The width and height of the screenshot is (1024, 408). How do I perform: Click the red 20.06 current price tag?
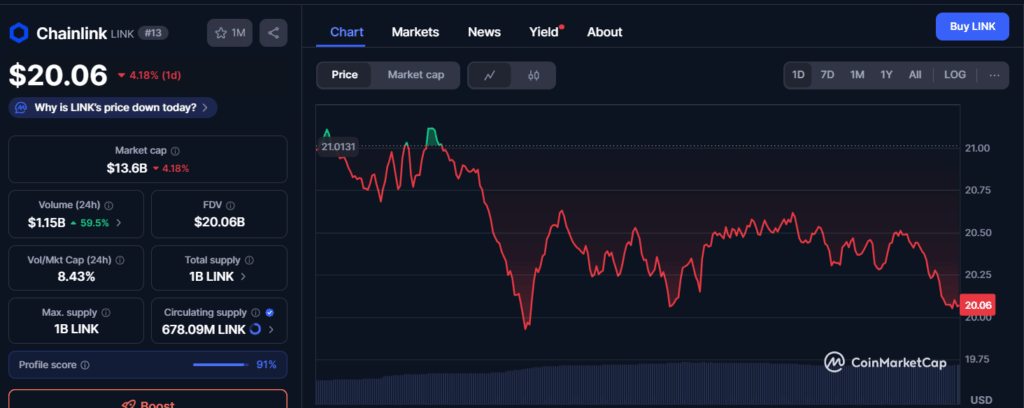point(978,305)
